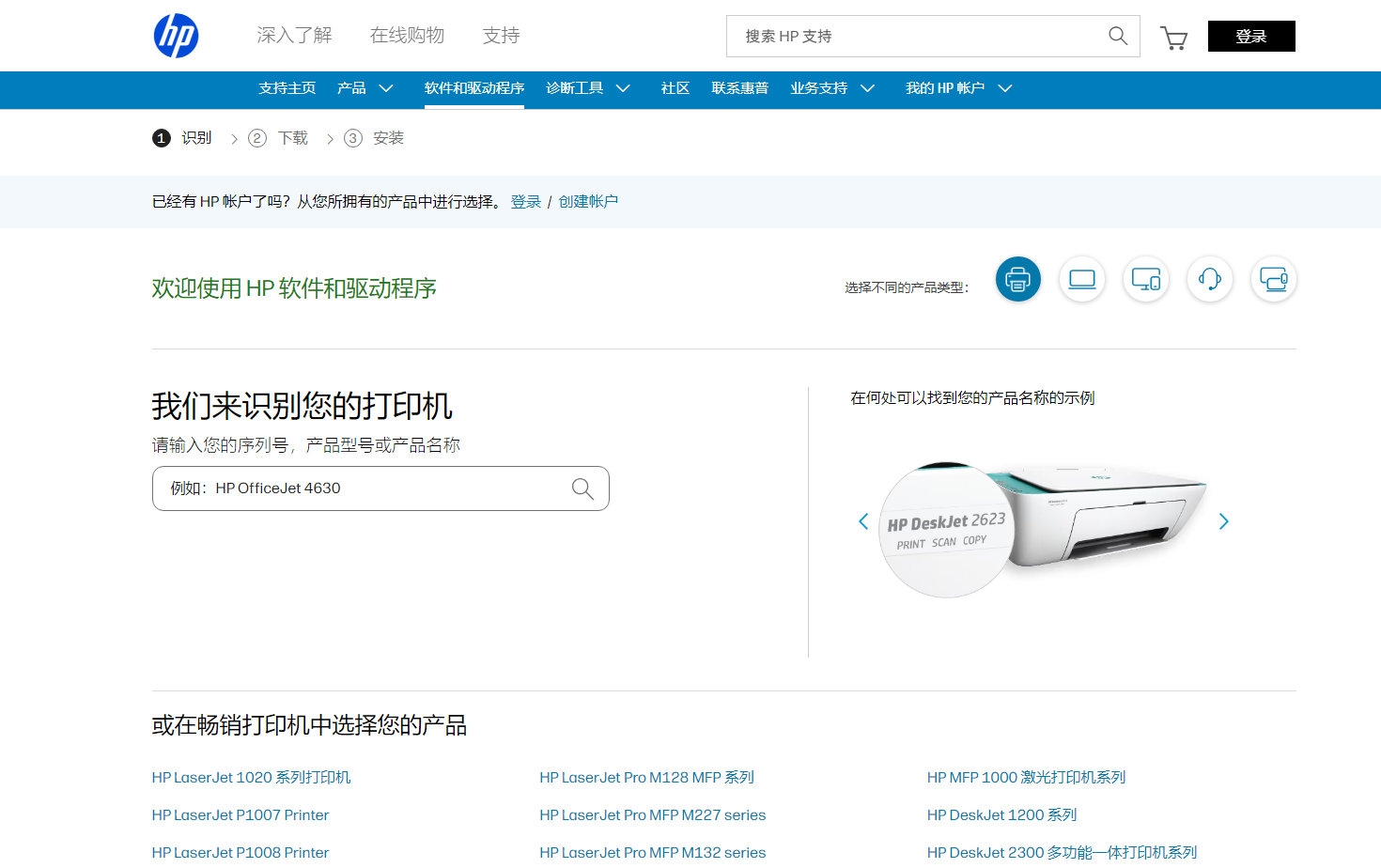Select the laptop product type icon
1381x868 pixels.
click(x=1081, y=279)
